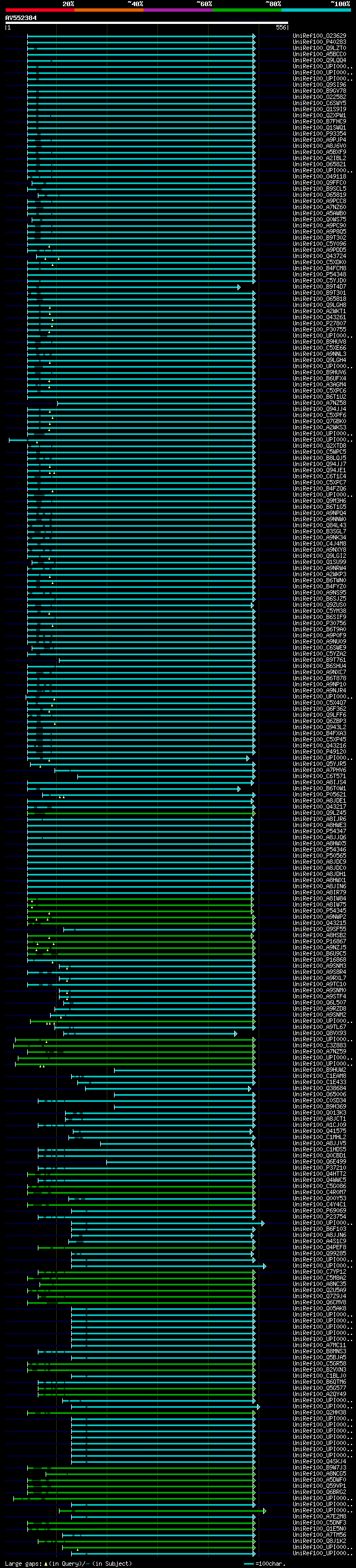
Task: Select hit label UniRef100_Q8VX93
Action: [319, 1033]
